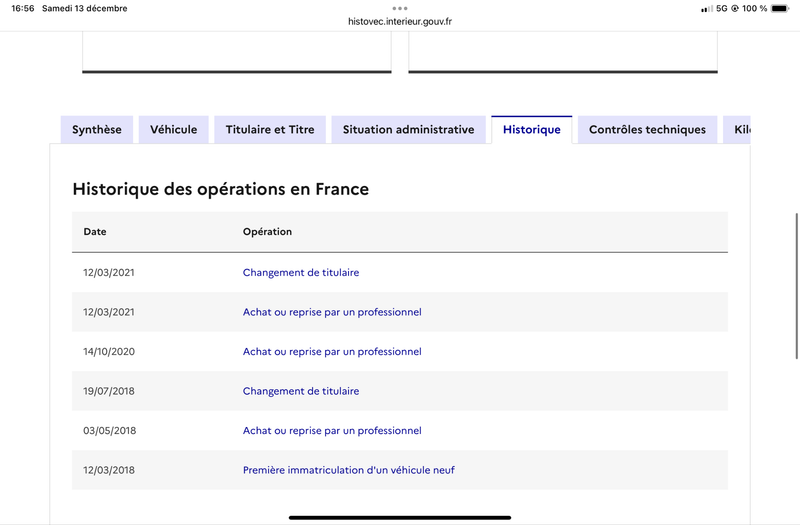Screen dimensions: 800x525
Task: Open Première immatriculation d'un véhicule neuf
Action: point(348,470)
